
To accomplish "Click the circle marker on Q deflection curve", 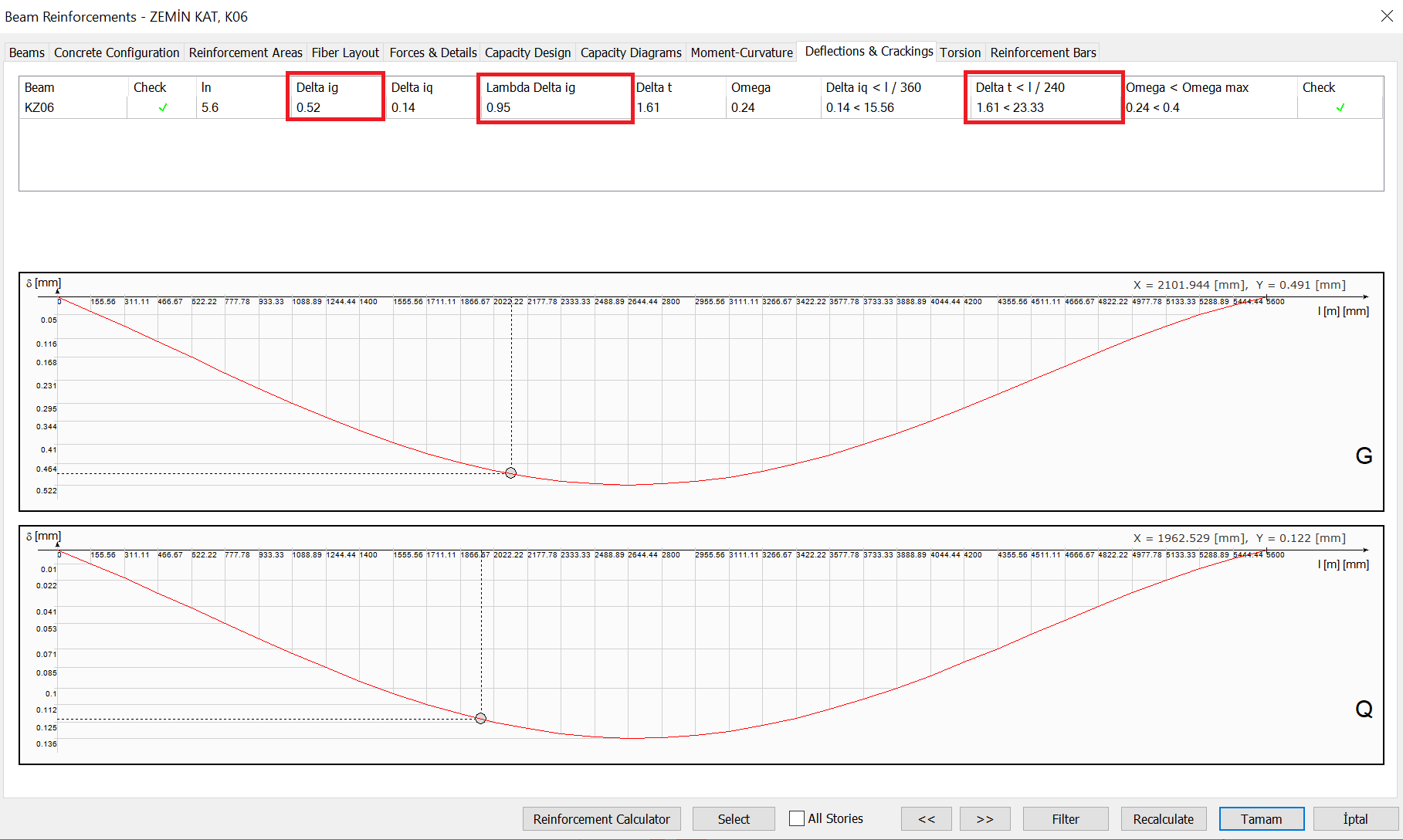I will click(x=480, y=719).
